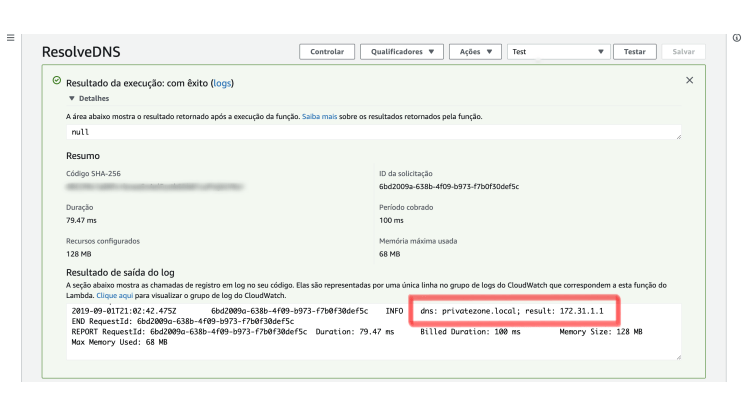
Task: Open the Test event selector
Action: coord(558,51)
